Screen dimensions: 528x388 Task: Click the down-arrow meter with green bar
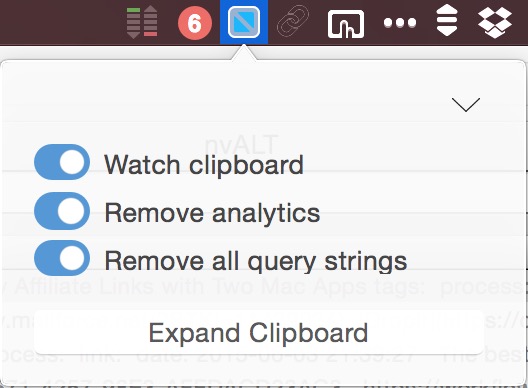133,23
